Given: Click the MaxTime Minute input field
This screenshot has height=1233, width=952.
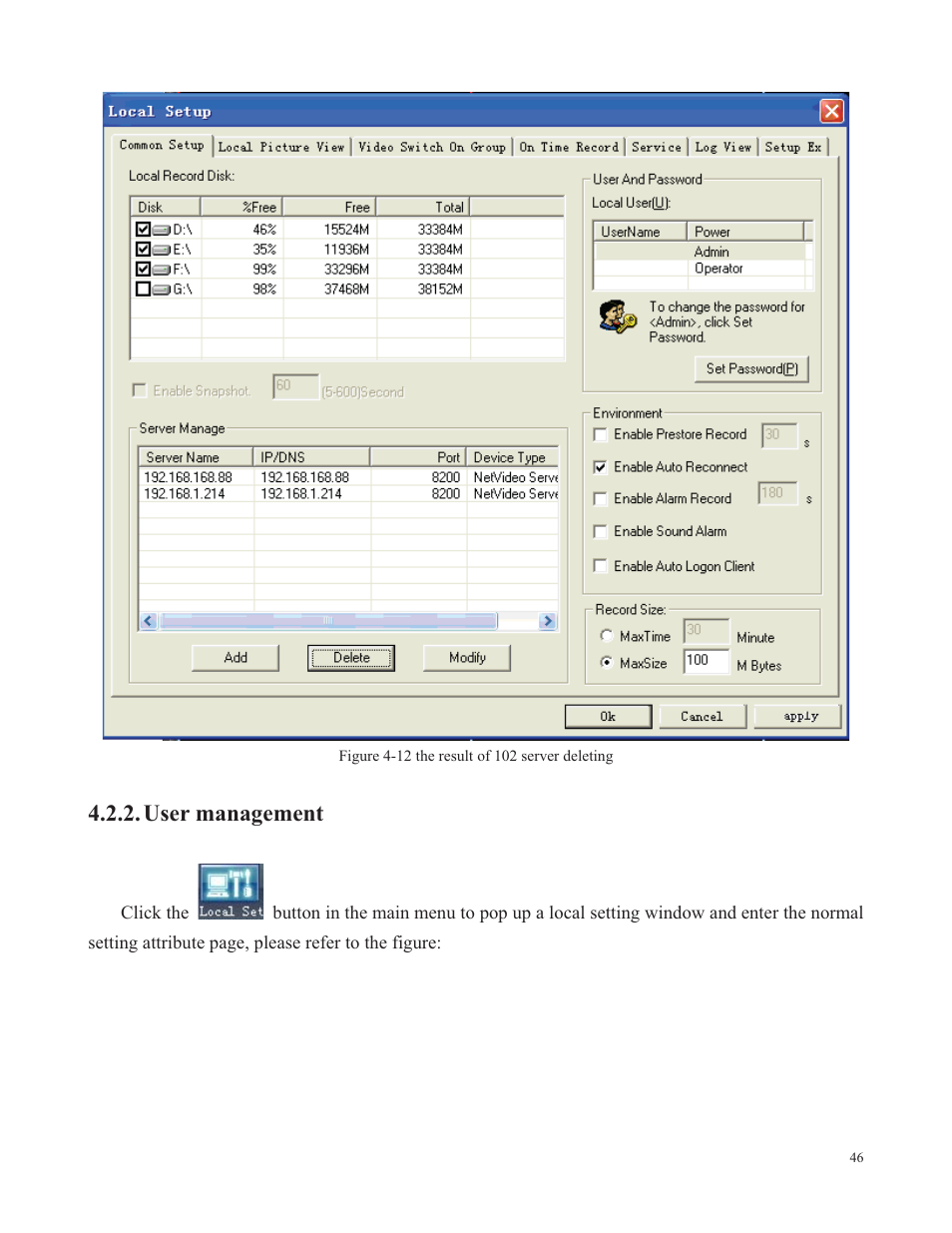Looking at the screenshot, I should [707, 631].
